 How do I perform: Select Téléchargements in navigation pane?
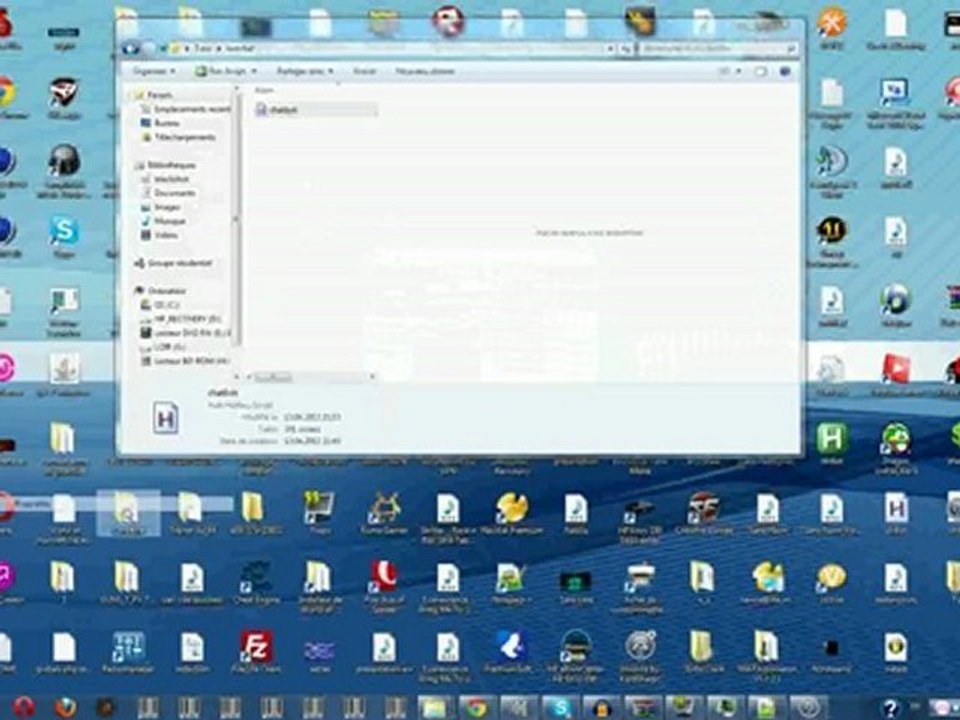pyautogui.click(x=179, y=137)
